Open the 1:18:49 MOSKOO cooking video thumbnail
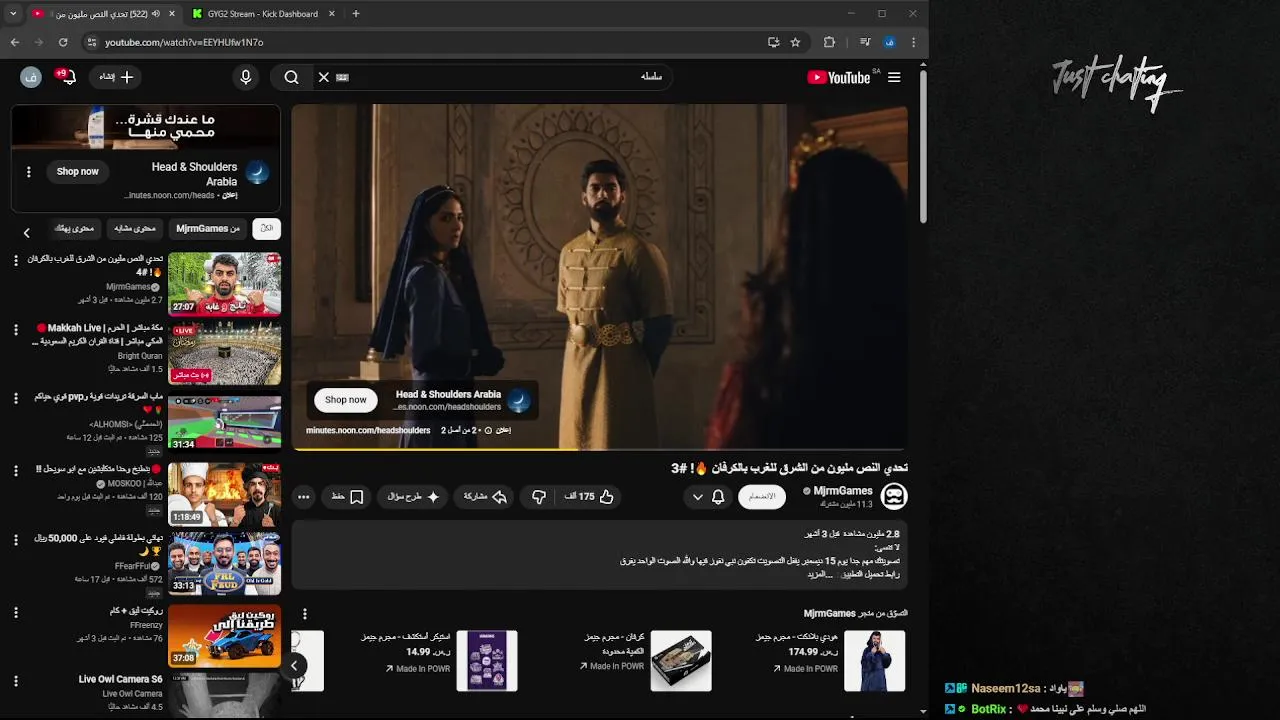The width and height of the screenshot is (1280, 720). tap(224, 494)
